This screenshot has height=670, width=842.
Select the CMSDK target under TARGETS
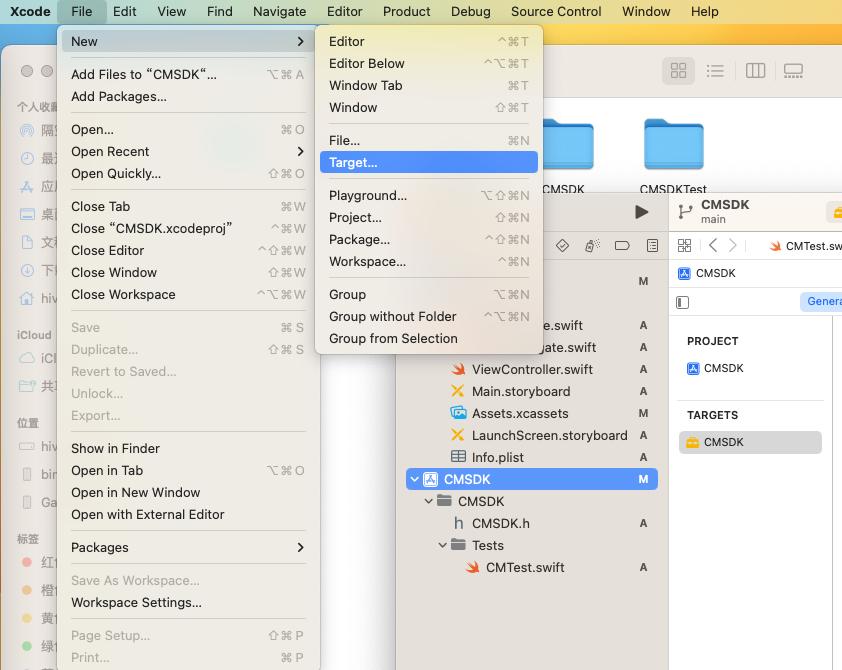tap(750, 442)
